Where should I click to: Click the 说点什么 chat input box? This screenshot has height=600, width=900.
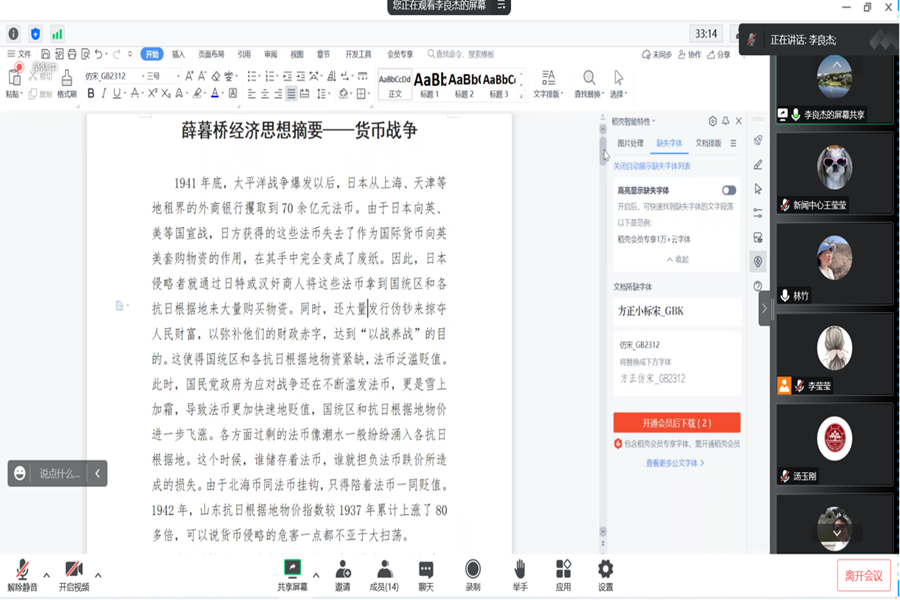pos(58,473)
